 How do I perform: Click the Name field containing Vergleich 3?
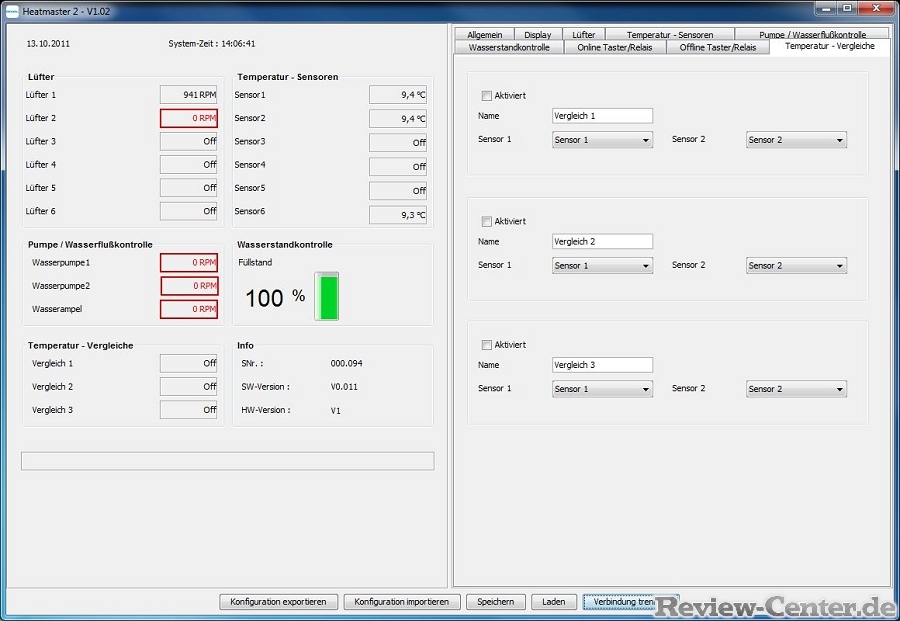click(x=602, y=365)
